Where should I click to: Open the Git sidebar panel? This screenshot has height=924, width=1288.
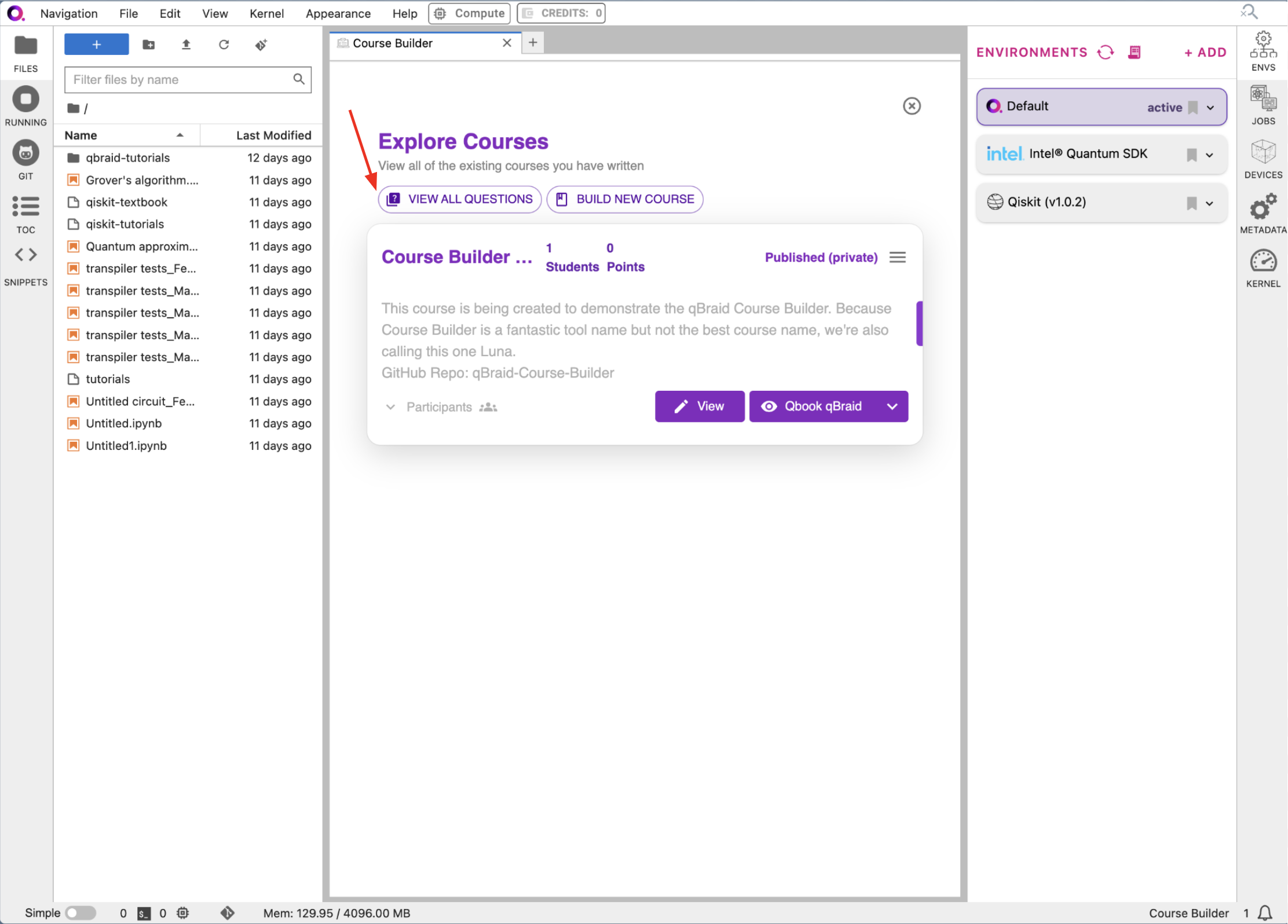click(25, 160)
